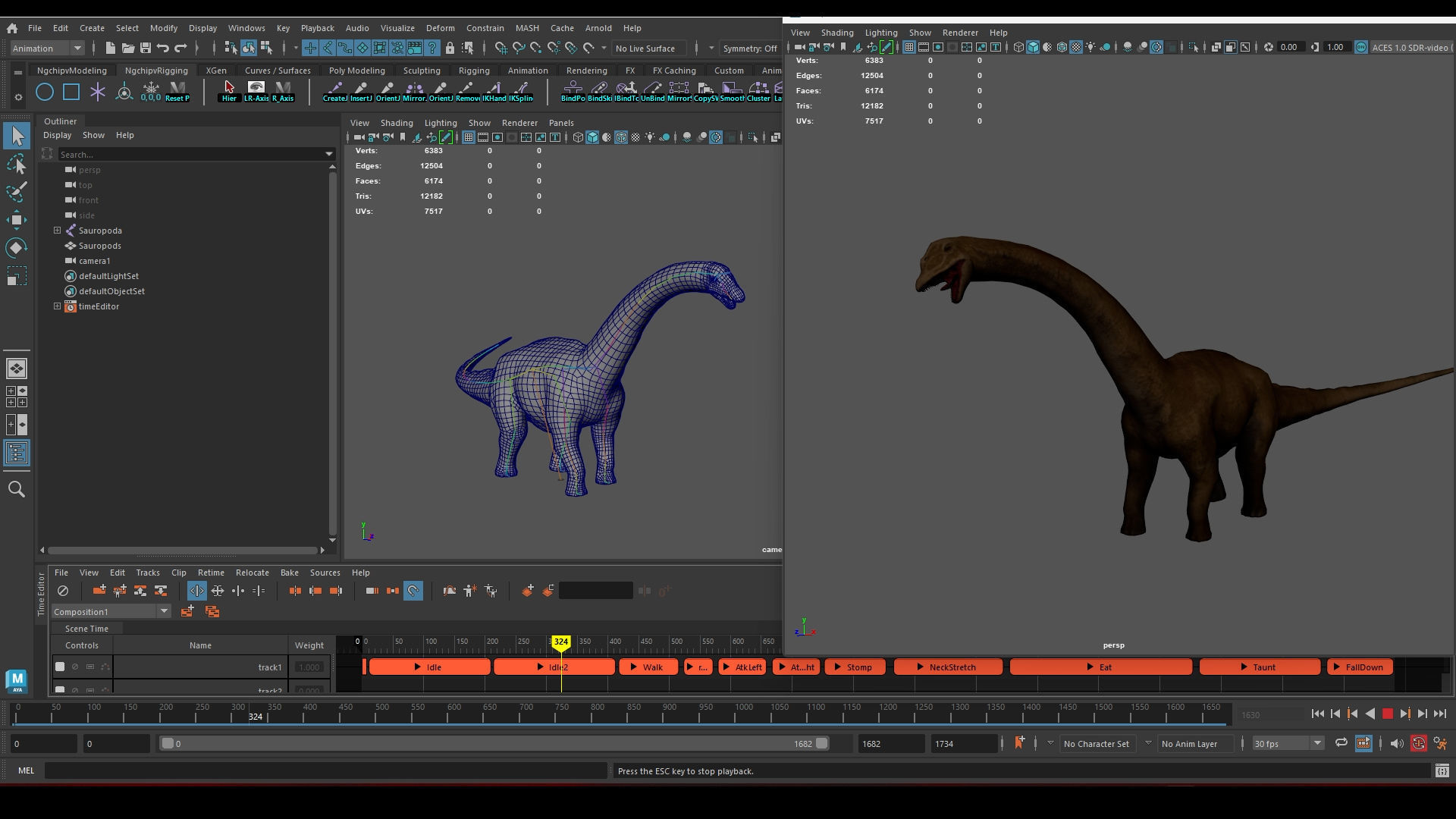
Task: Open the No Character Set dropdown arrow
Action: pyautogui.click(x=1050, y=743)
